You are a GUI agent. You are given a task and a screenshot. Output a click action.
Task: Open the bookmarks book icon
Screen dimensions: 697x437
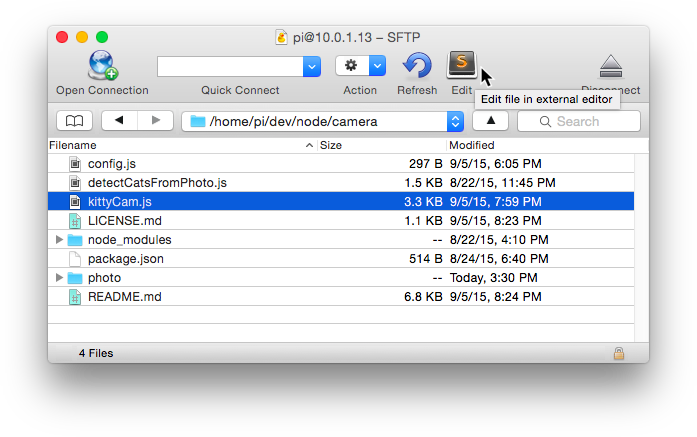coord(74,121)
